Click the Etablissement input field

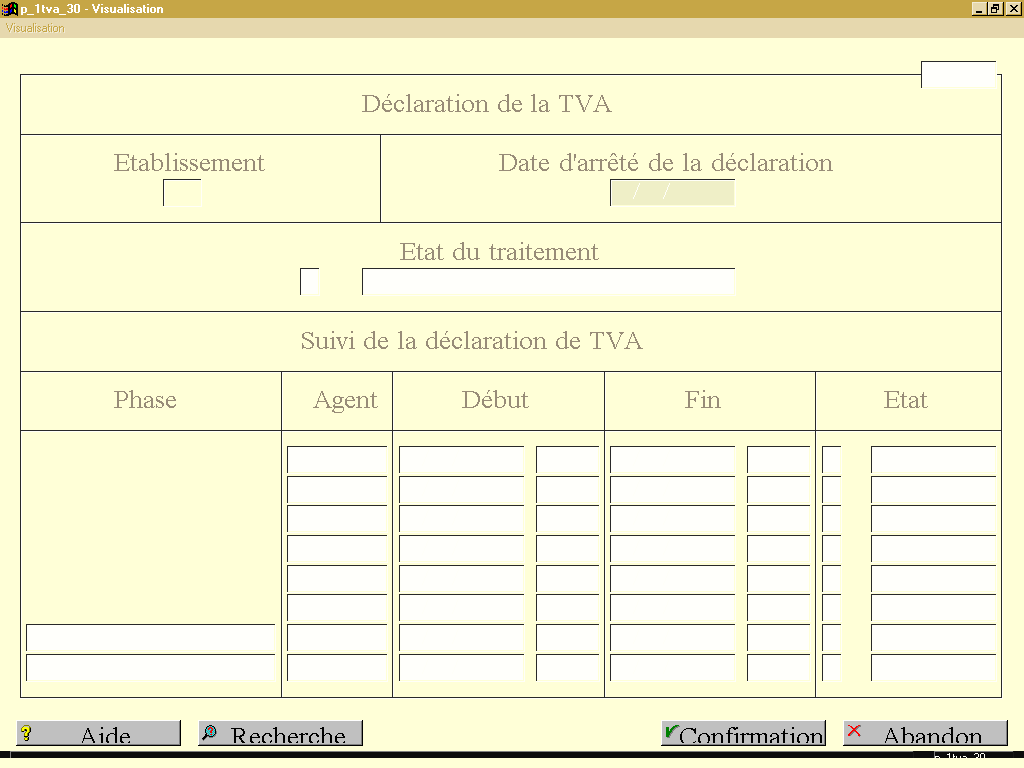182,193
